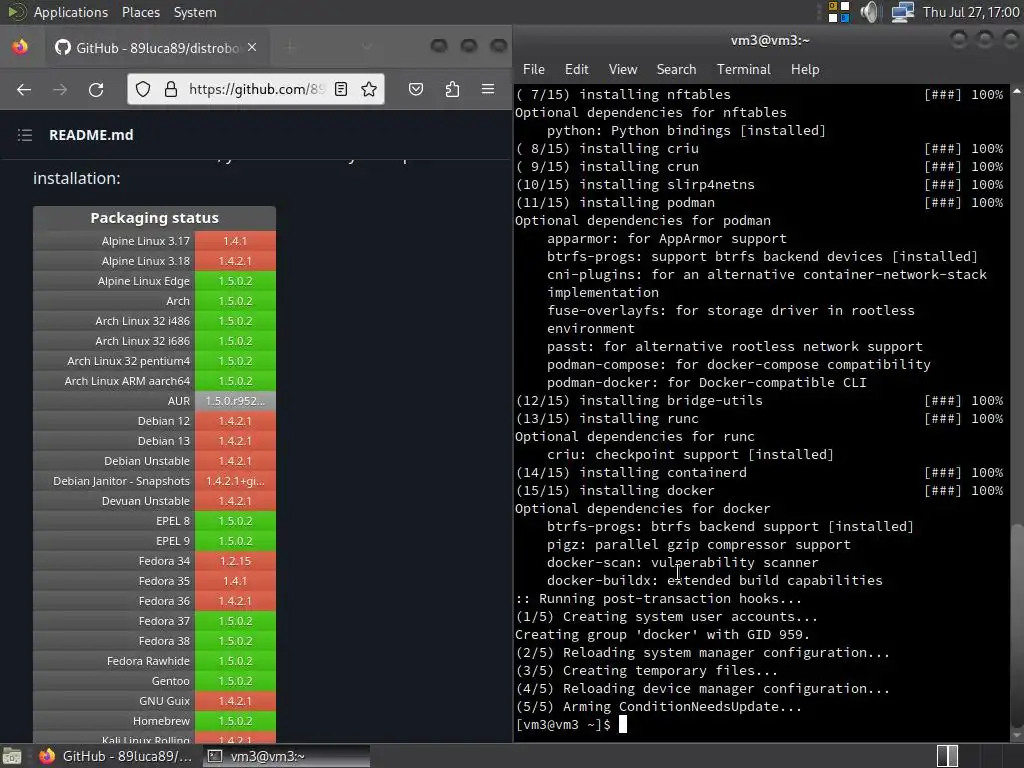The image size is (1024, 768).
Task: Click the EPEL 9 row
Action: (x=155, y=541)
